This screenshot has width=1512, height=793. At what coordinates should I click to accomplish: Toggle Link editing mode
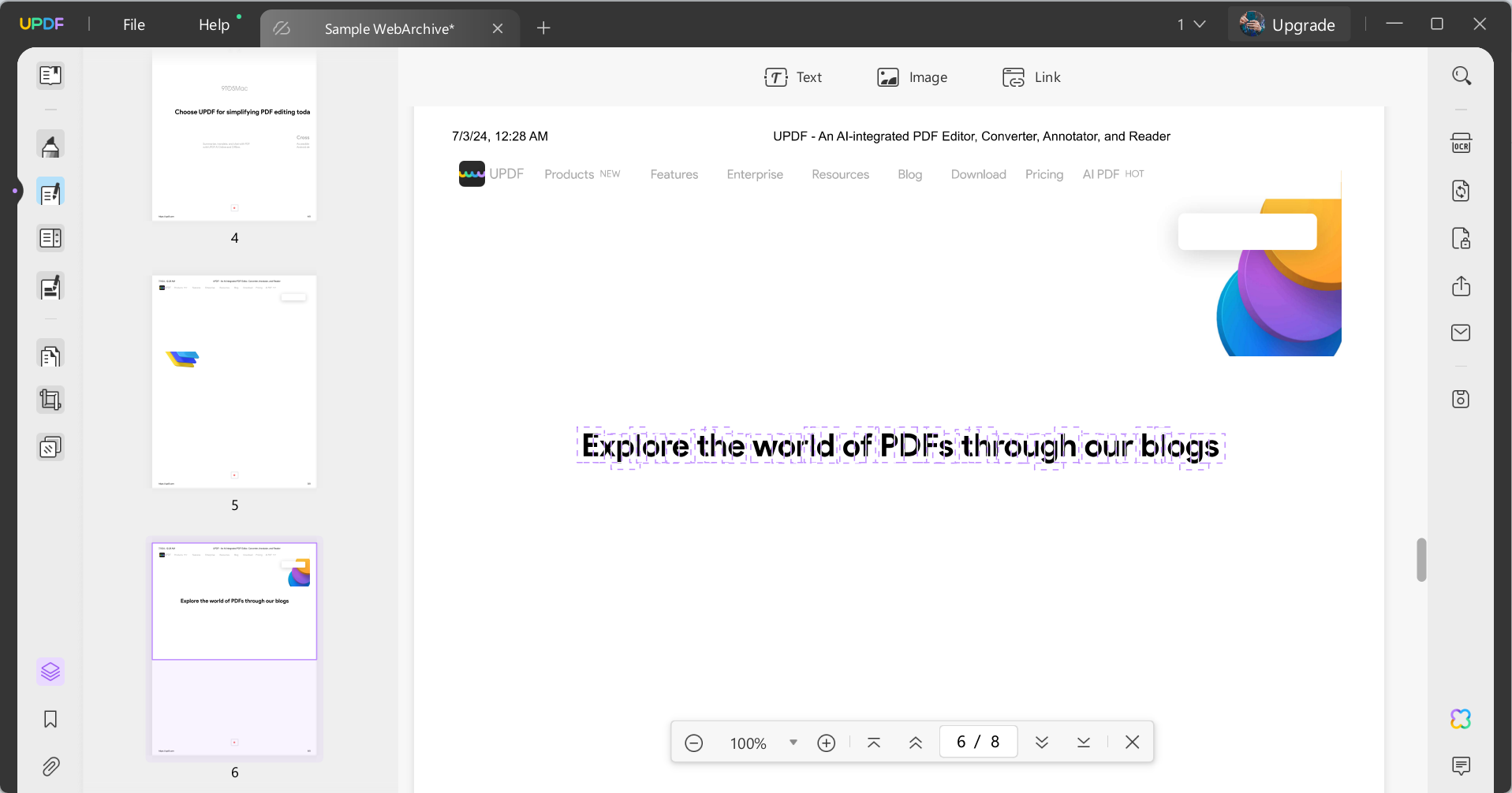pyautogui.click(x=1032, y=76)
